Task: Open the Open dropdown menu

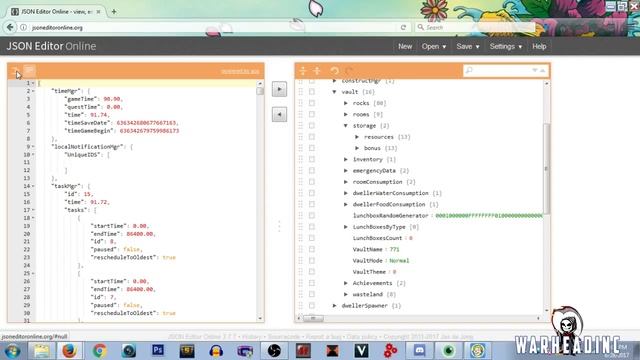Action: [433, 47]
